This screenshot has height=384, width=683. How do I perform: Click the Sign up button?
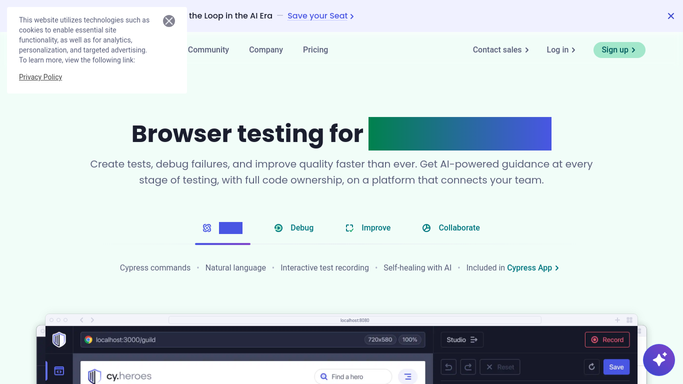(619, 50)
